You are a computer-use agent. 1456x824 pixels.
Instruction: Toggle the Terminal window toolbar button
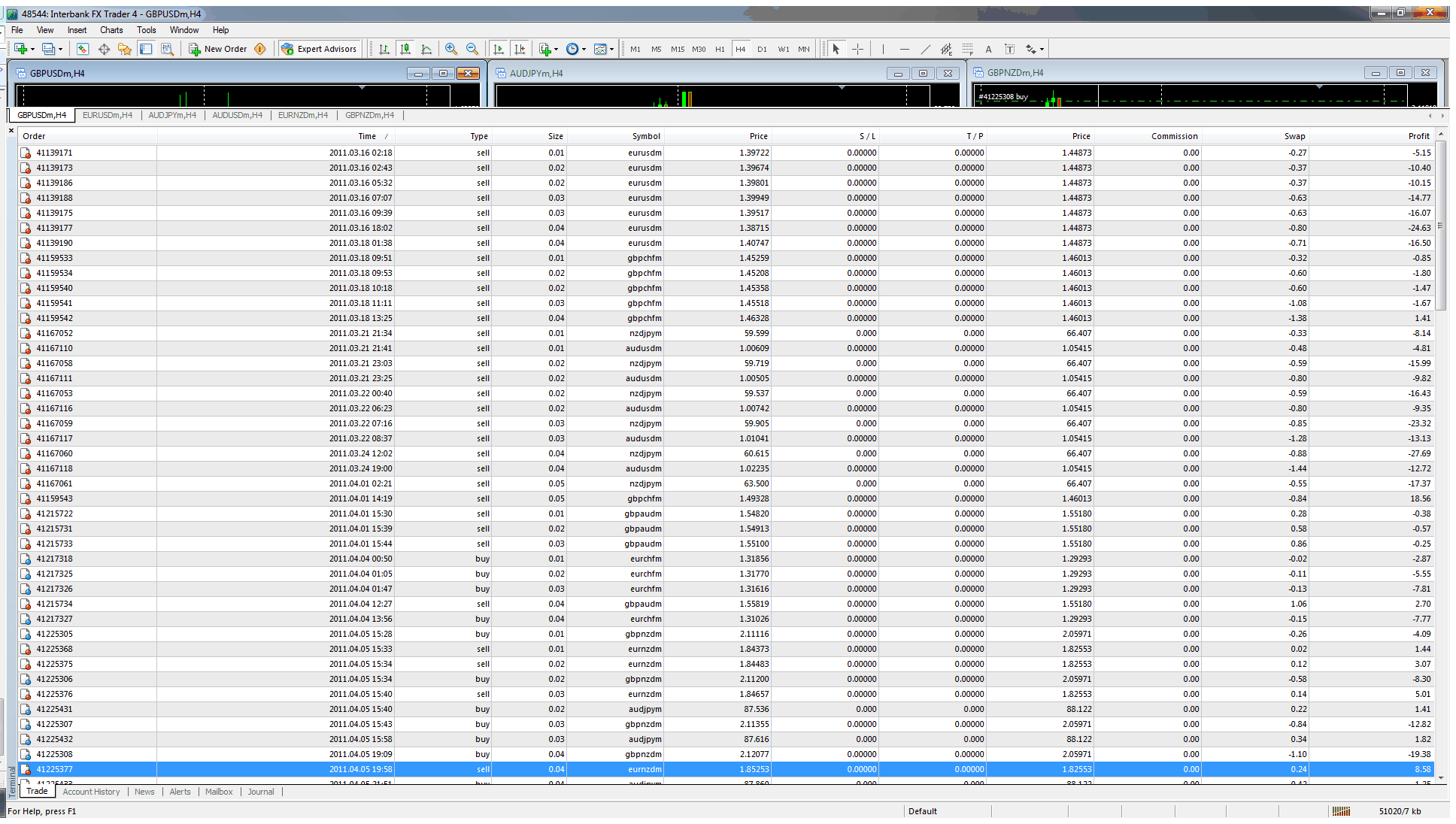pyautogui.click(x=146, y=49)
